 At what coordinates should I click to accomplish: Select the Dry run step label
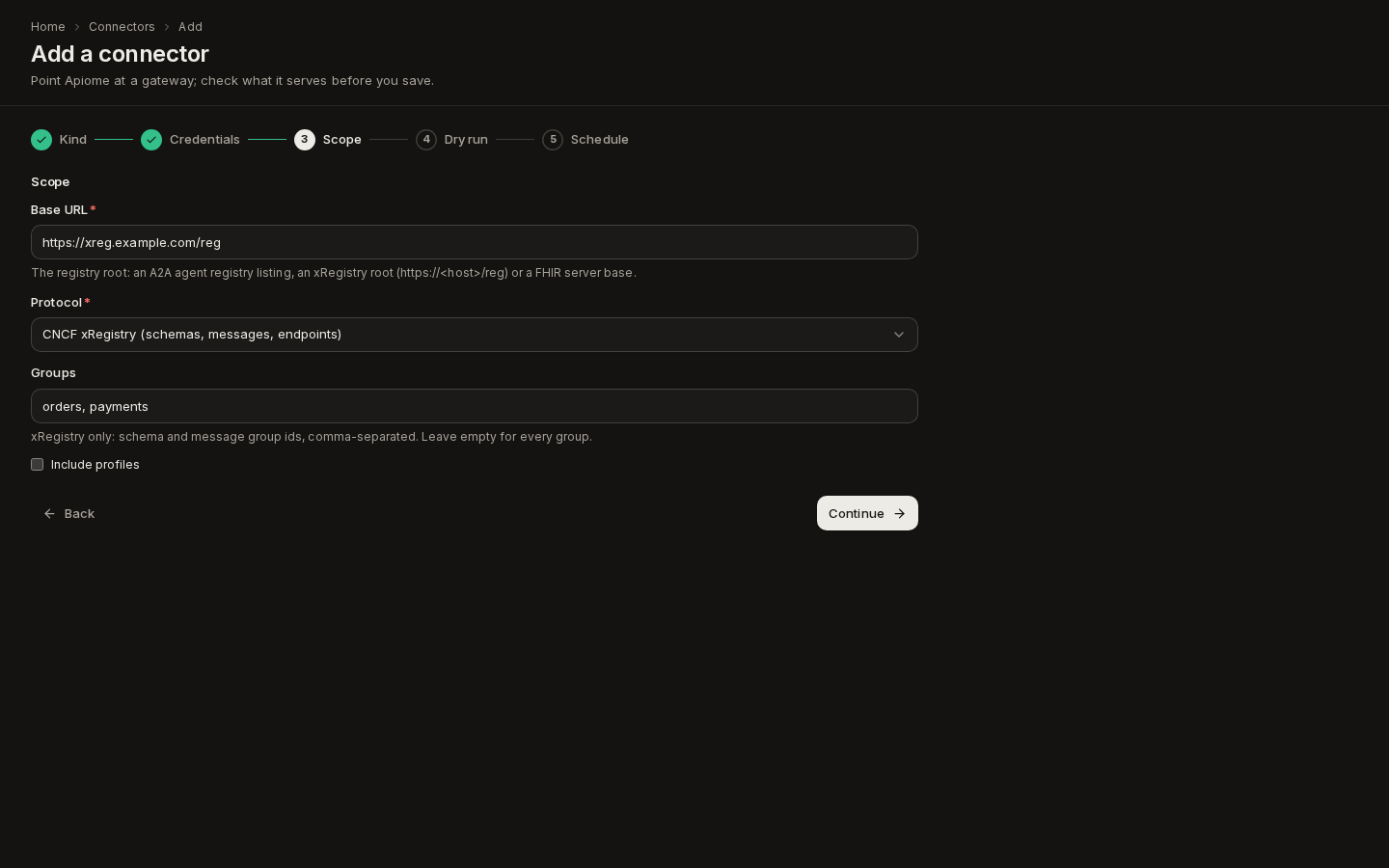[466, 140]
